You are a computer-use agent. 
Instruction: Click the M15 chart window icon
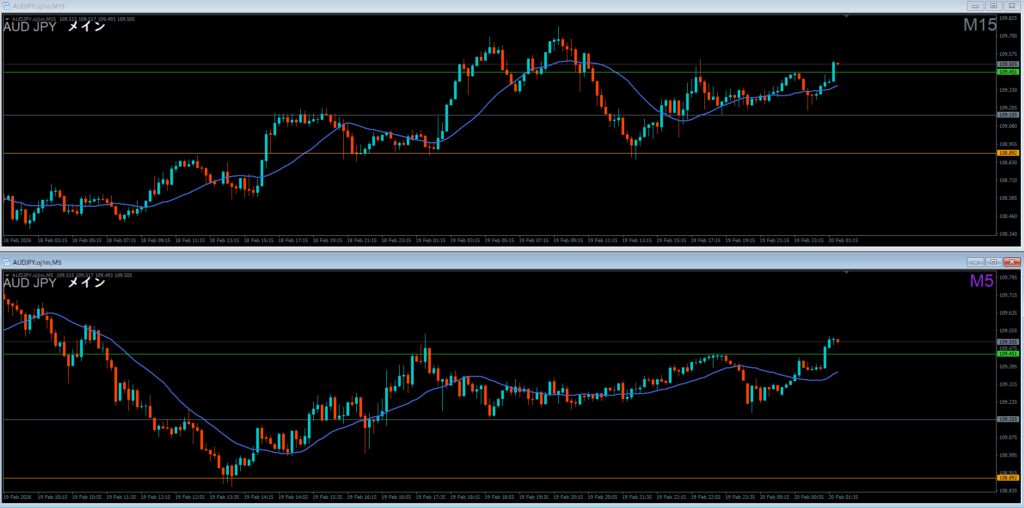[x=7, y=6]
